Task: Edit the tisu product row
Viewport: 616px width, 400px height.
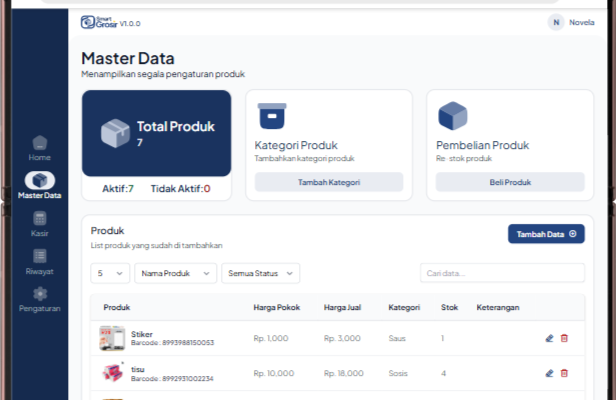Action: pos(549,373)
